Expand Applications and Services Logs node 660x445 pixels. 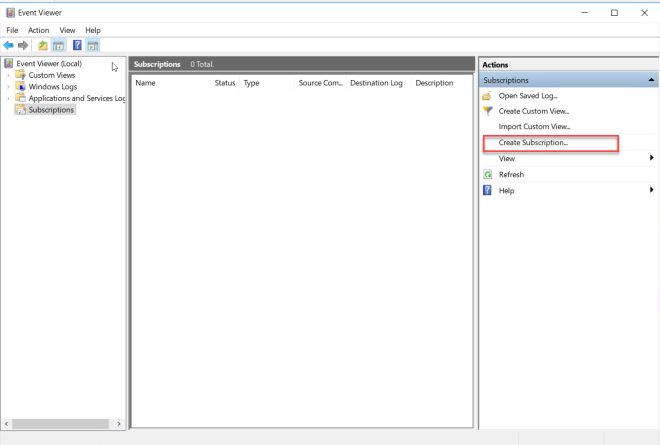tap(8, 98)
